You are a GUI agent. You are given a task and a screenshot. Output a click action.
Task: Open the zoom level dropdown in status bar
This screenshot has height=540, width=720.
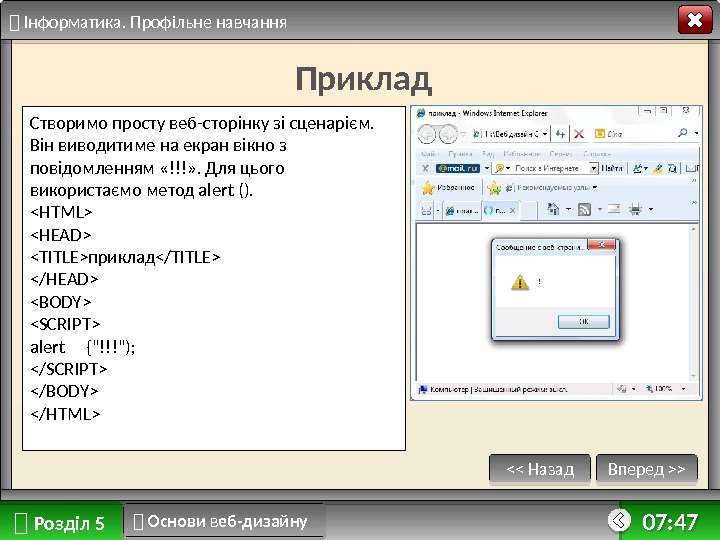click(x=683, y=389)
